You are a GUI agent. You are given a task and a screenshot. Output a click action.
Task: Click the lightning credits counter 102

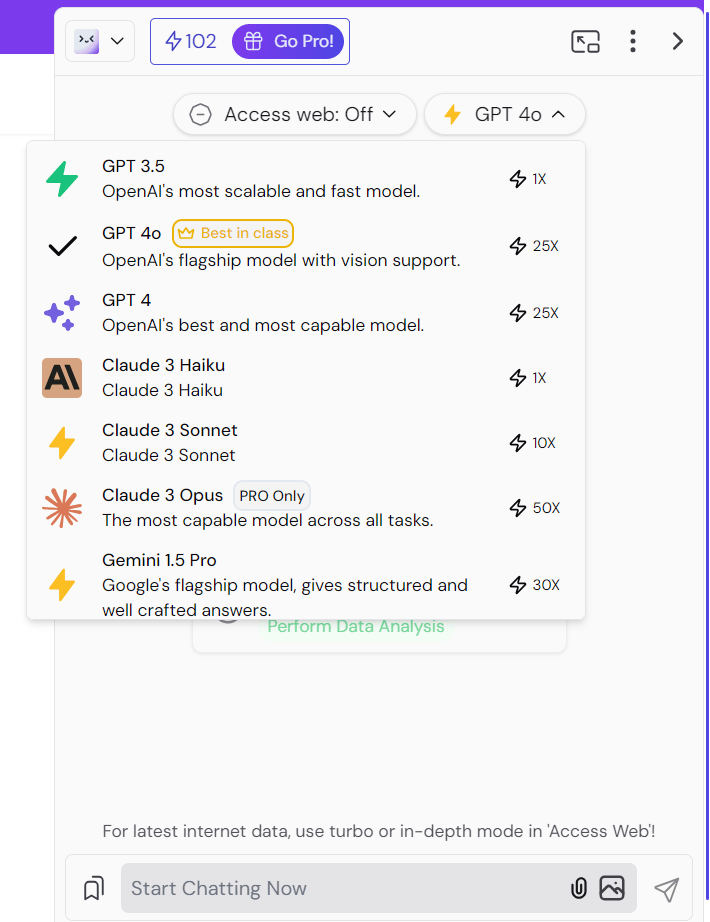click(x=191, y=41)
